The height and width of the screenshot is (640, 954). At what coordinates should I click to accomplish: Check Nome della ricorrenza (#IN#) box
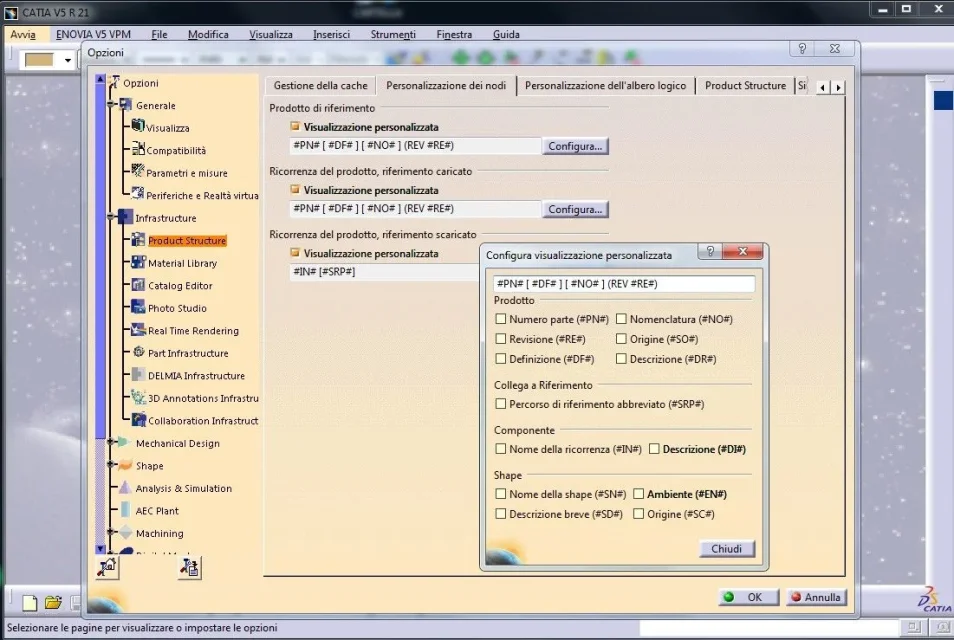point(501,449)
